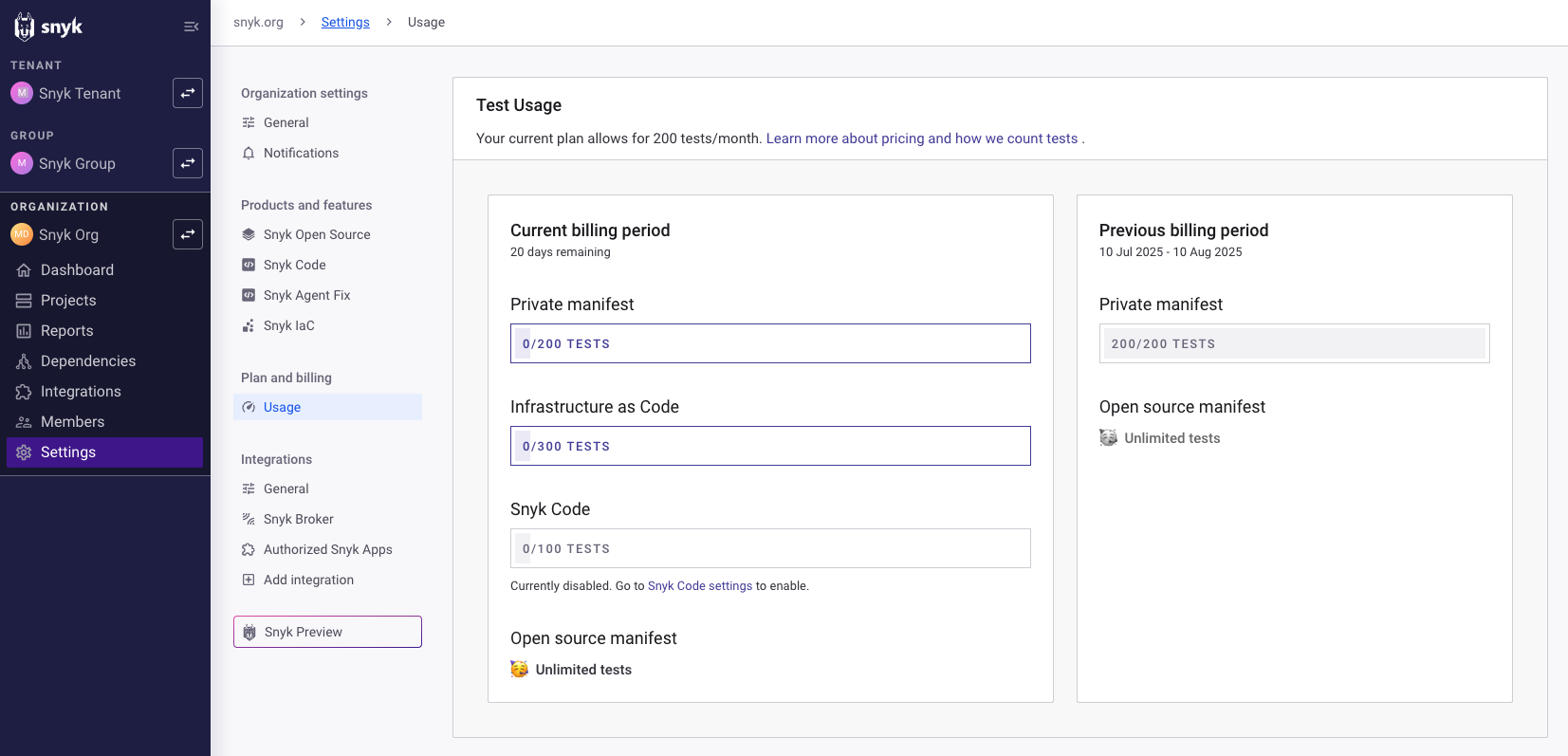Collapse the left navigation sidebar
Viewport: 1568px width, 756px height.
(x=191, y=27)
